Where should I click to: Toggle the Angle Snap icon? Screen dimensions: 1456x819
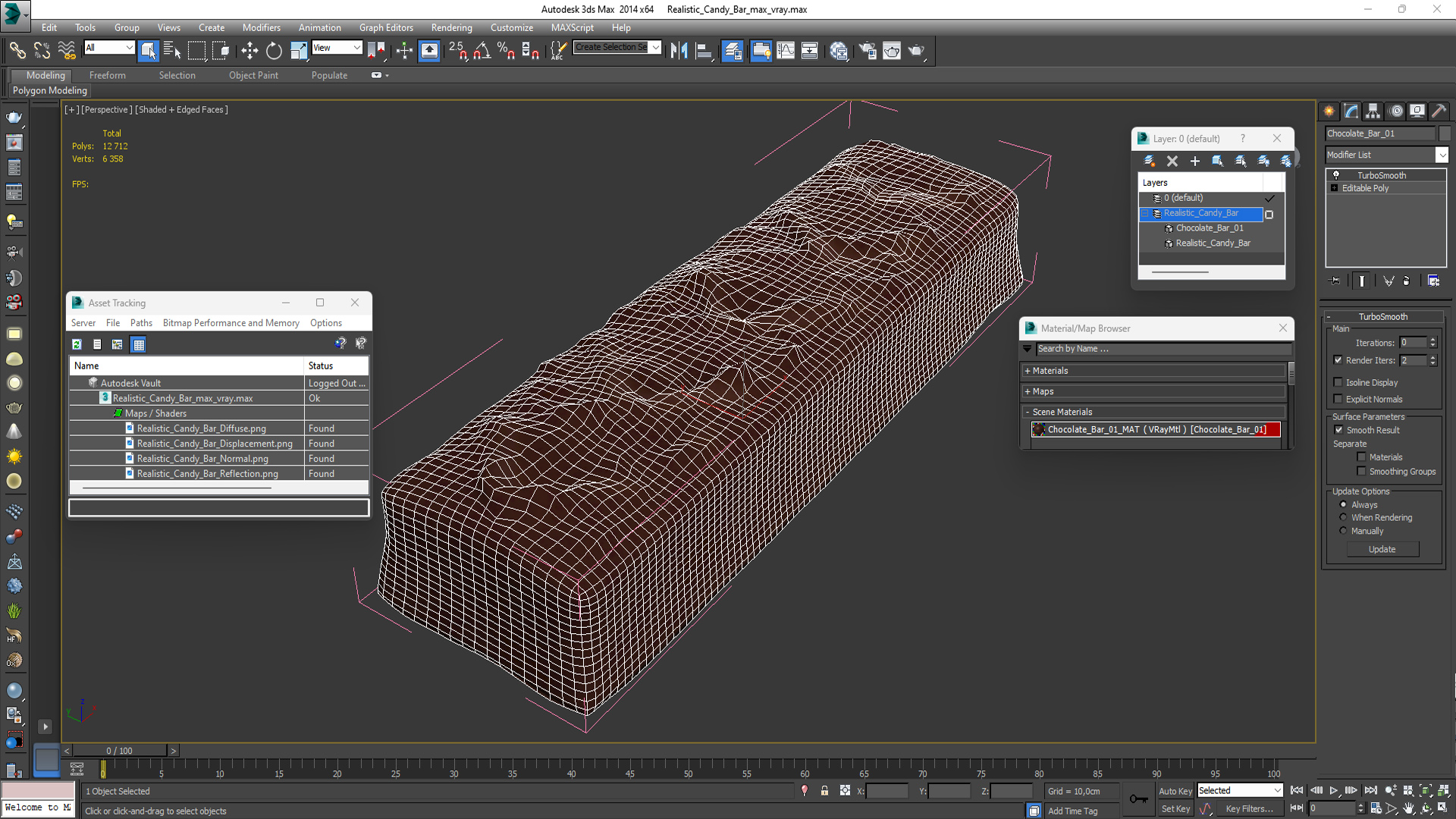point(482,51)
